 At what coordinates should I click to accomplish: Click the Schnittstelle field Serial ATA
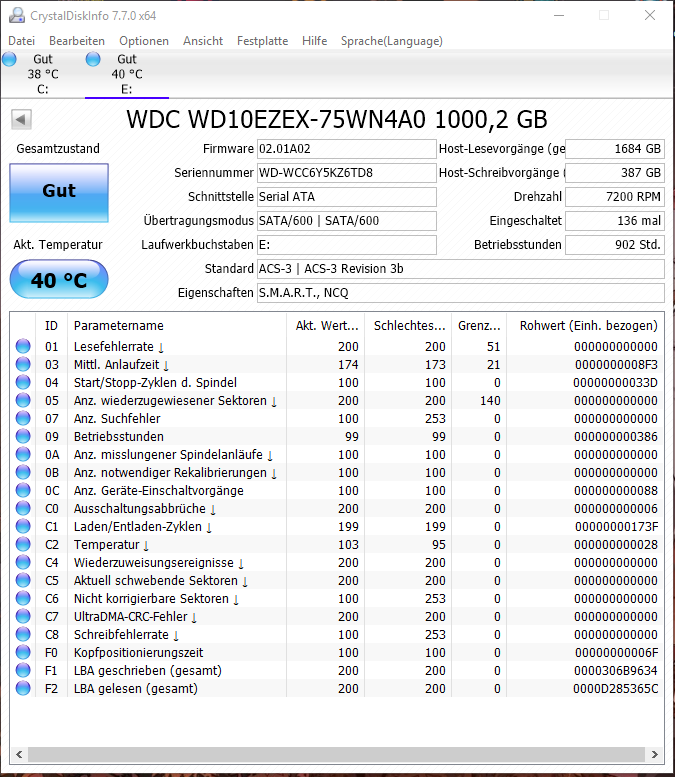click(x=346, y=197)
